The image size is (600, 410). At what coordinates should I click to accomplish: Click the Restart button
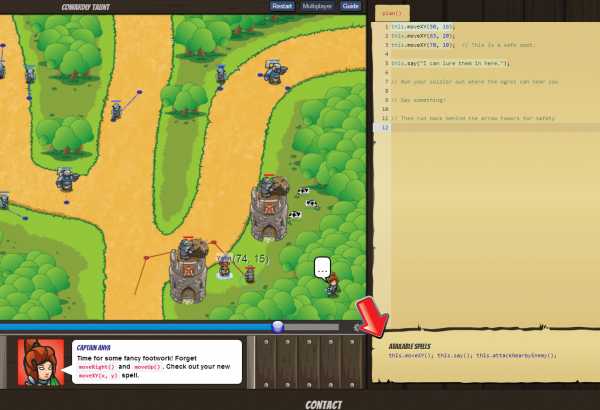coord(282,6)
